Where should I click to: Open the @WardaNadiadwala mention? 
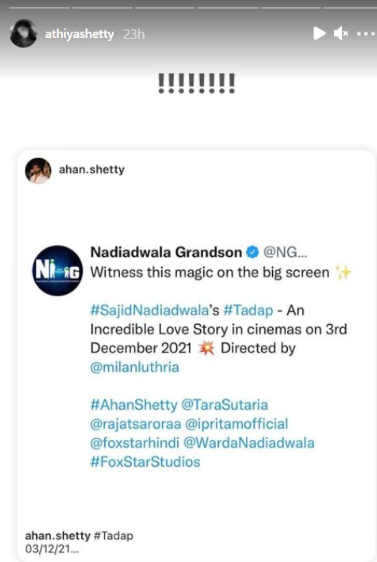tap(249, 443)
